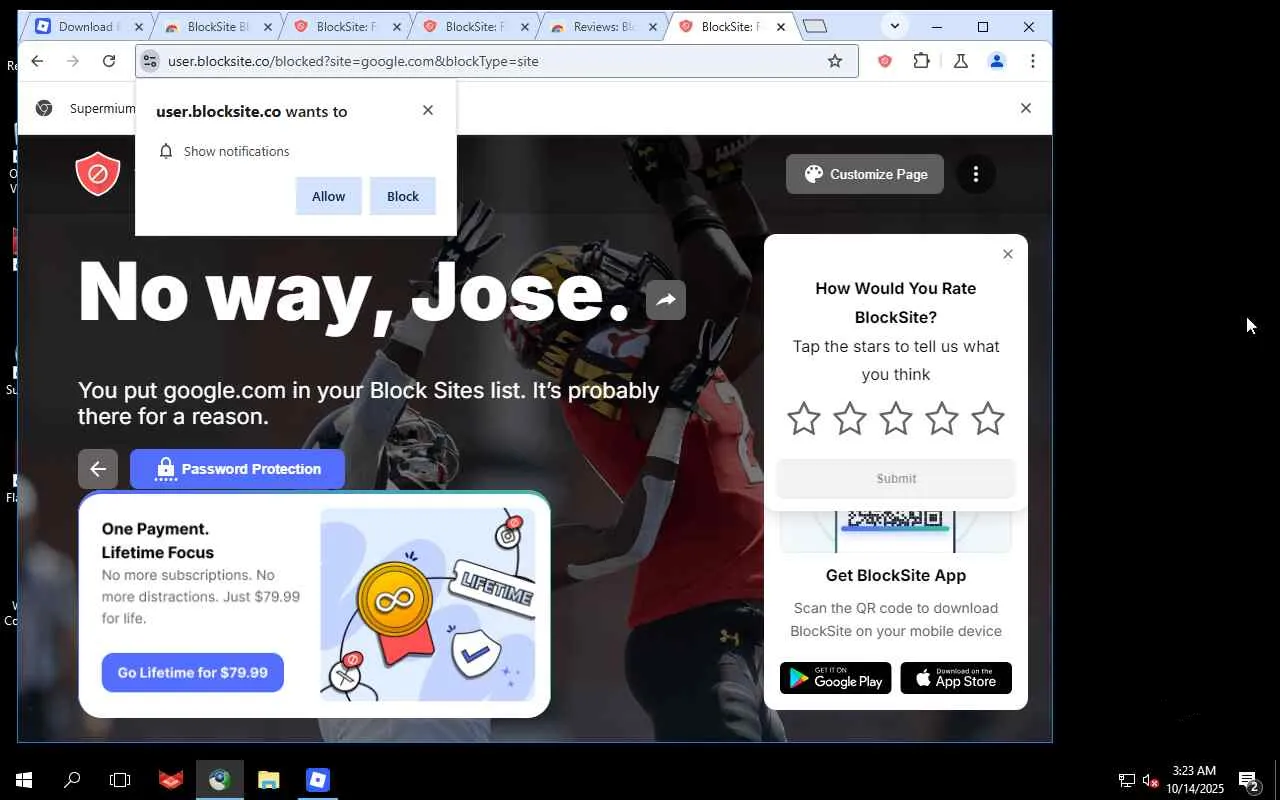The height and width of the screenshot is (800, 1280).
Task: Open network status in system tray
Action: [x=1127, y=780]
